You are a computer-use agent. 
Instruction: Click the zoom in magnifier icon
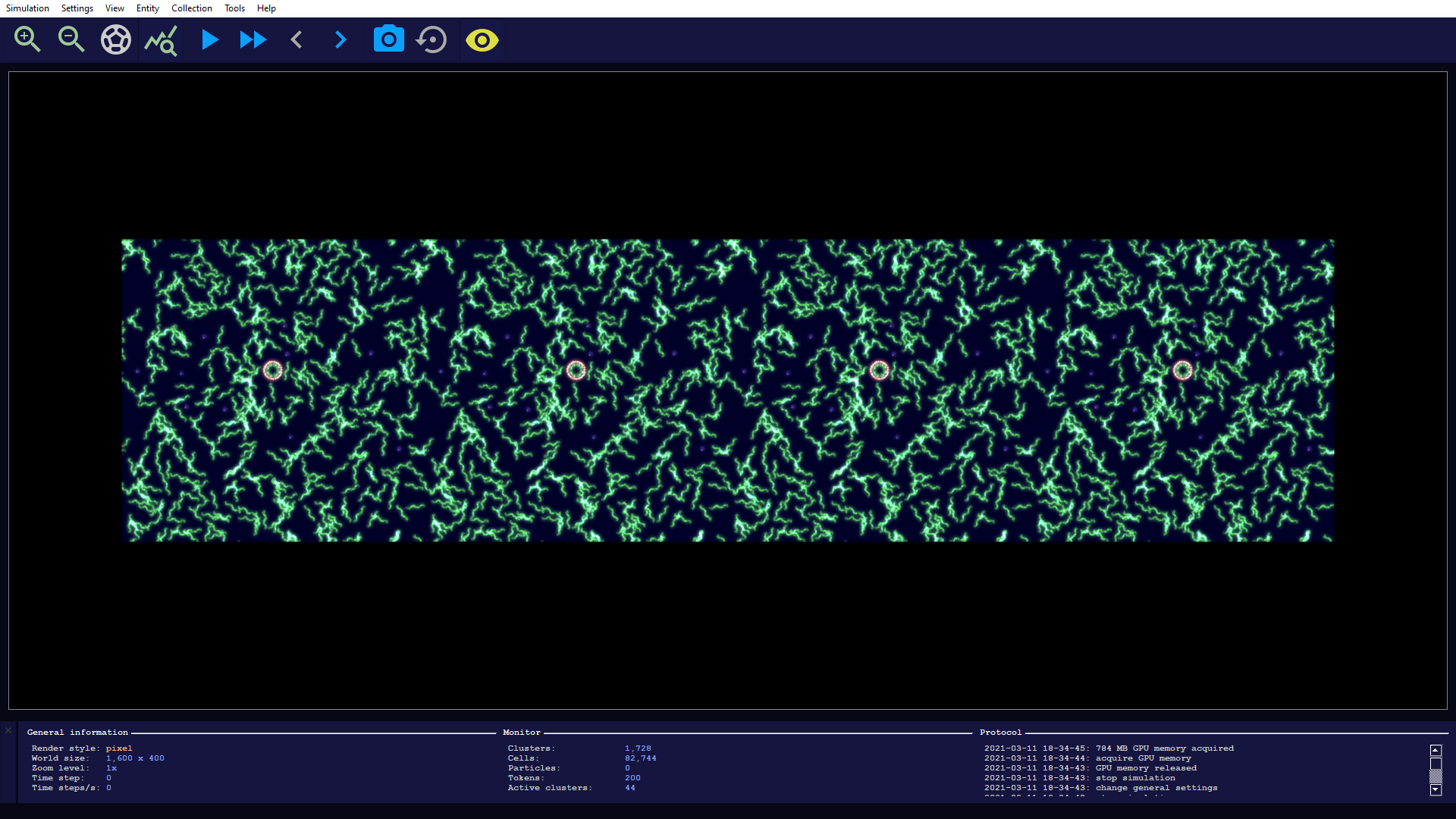[x=27, y=39]
